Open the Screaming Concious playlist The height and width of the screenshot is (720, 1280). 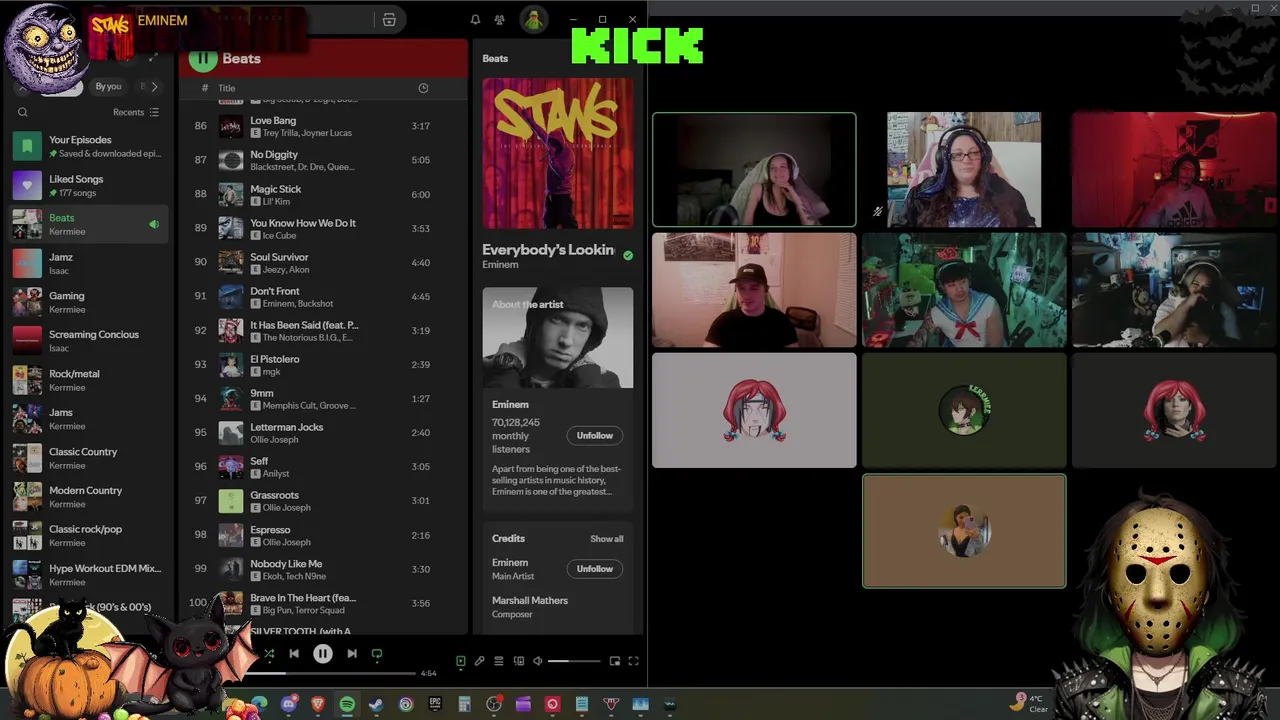click(90, 341)
